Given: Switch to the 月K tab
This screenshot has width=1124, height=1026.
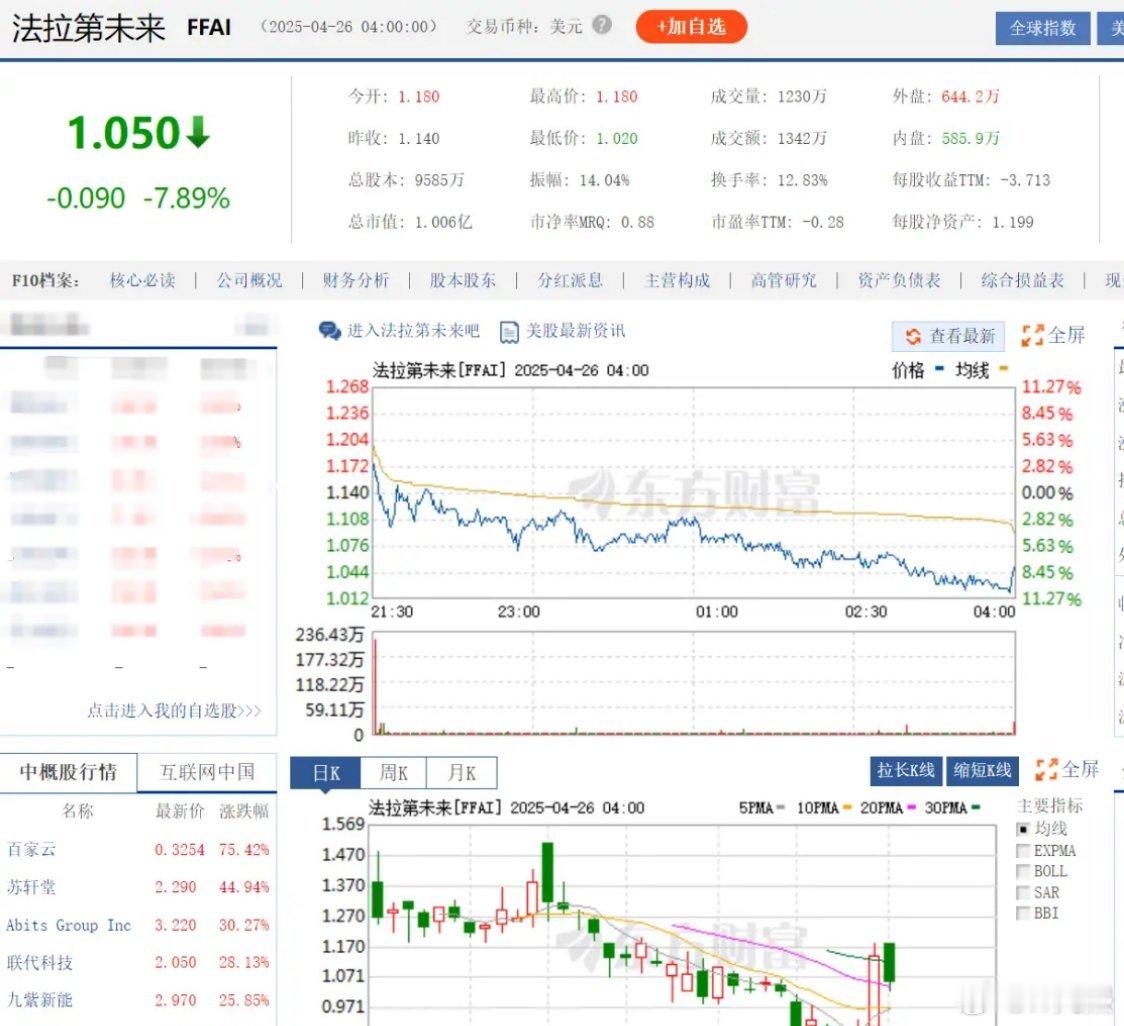Looking at the screenshot, I should (x=462, y=773).
